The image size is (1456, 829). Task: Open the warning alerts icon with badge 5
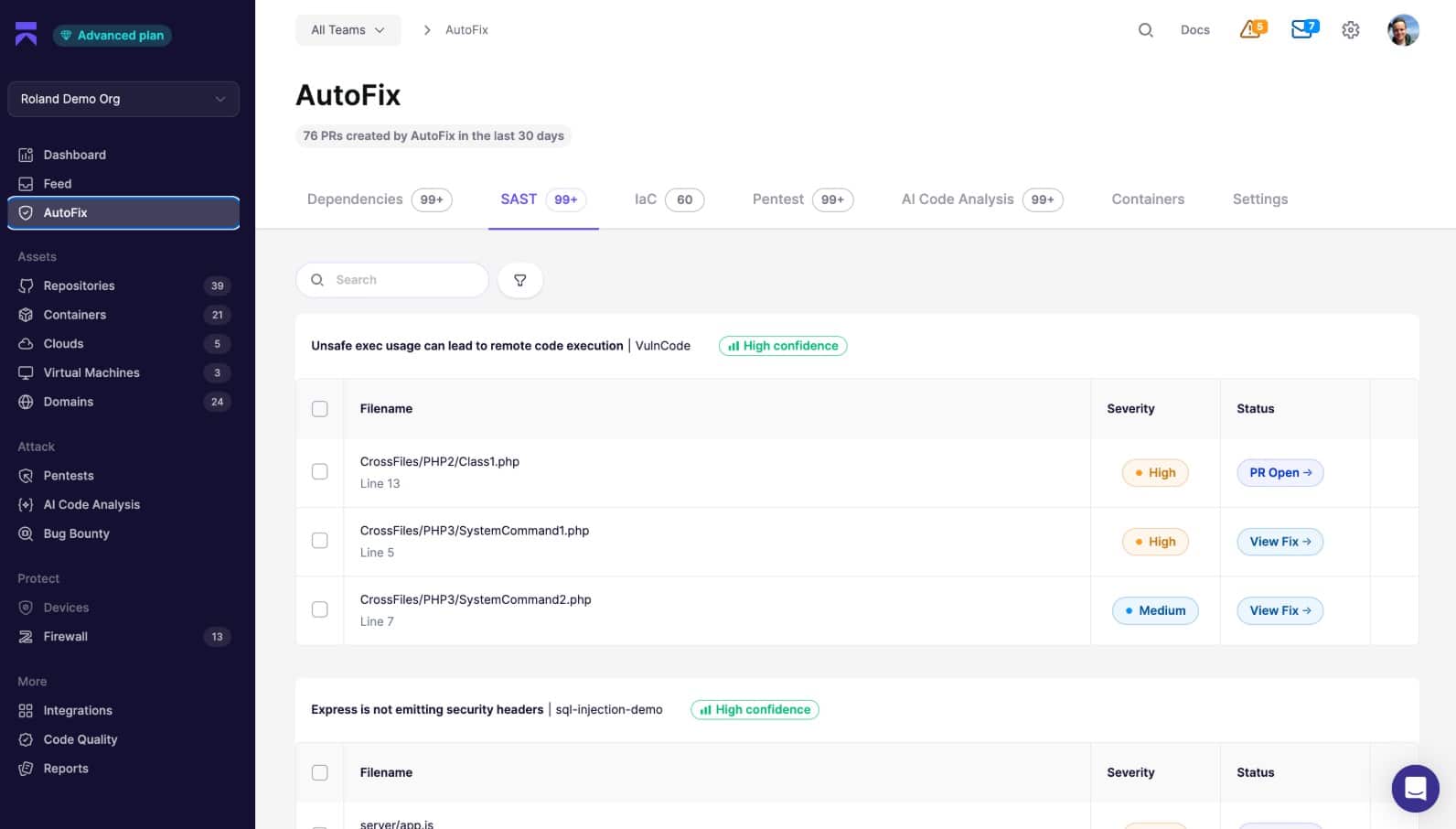pyautogui.click(x=1253, y=29)
